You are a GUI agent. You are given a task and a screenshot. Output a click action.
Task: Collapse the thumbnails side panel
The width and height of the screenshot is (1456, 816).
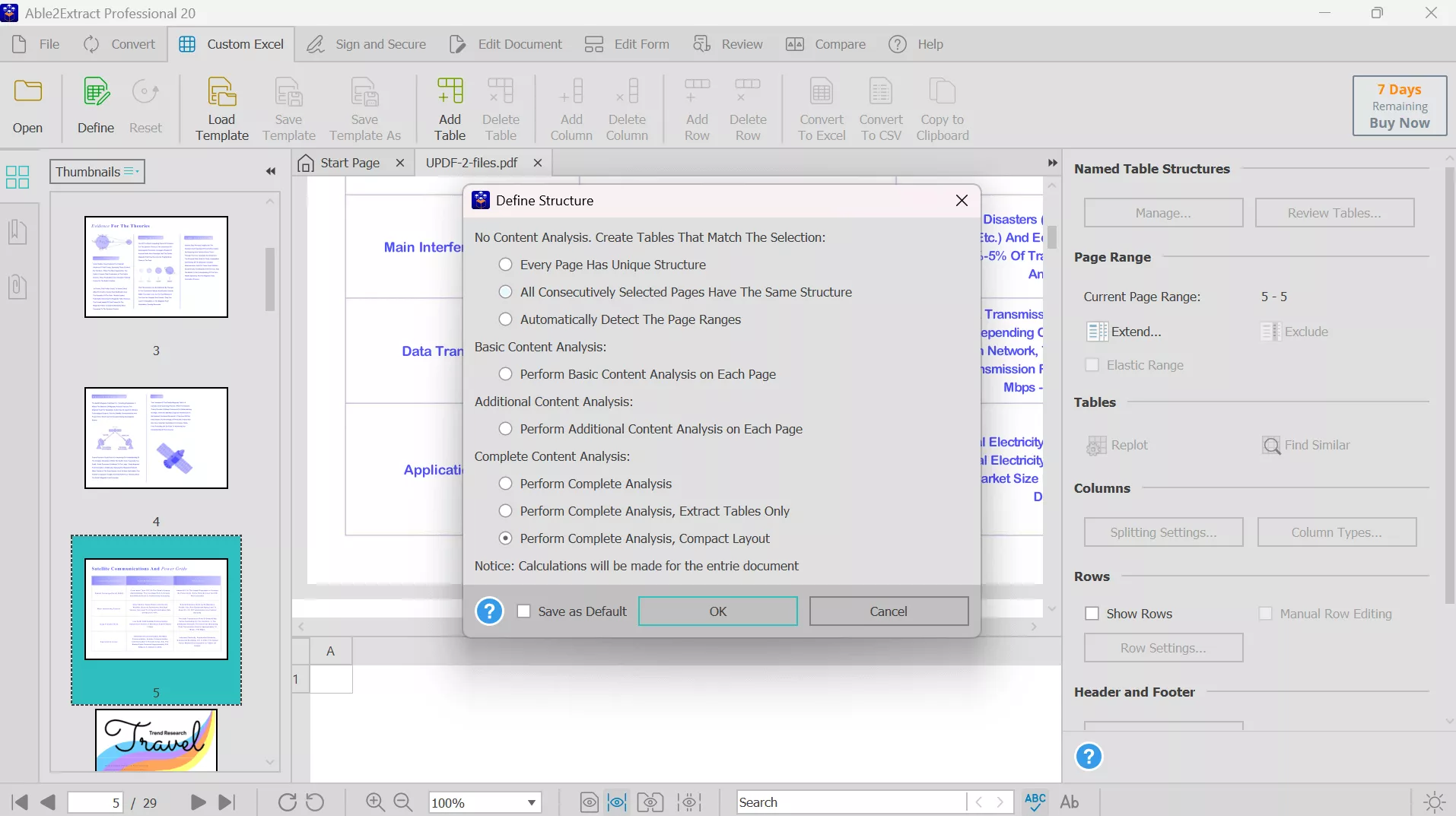point(271,172)
